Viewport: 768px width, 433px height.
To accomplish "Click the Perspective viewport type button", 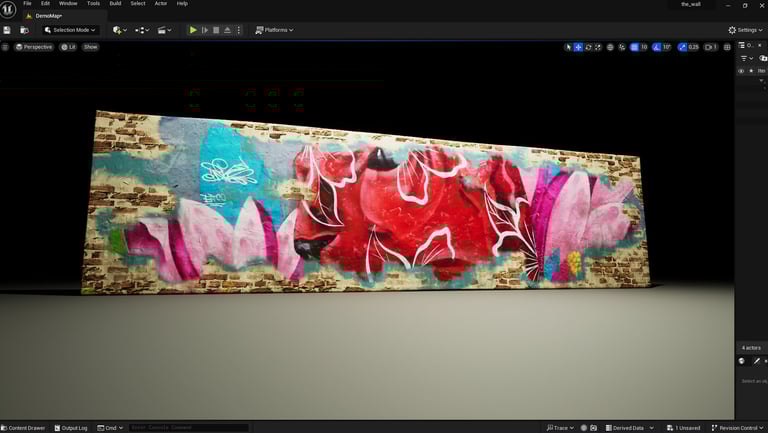I will 34,47.
